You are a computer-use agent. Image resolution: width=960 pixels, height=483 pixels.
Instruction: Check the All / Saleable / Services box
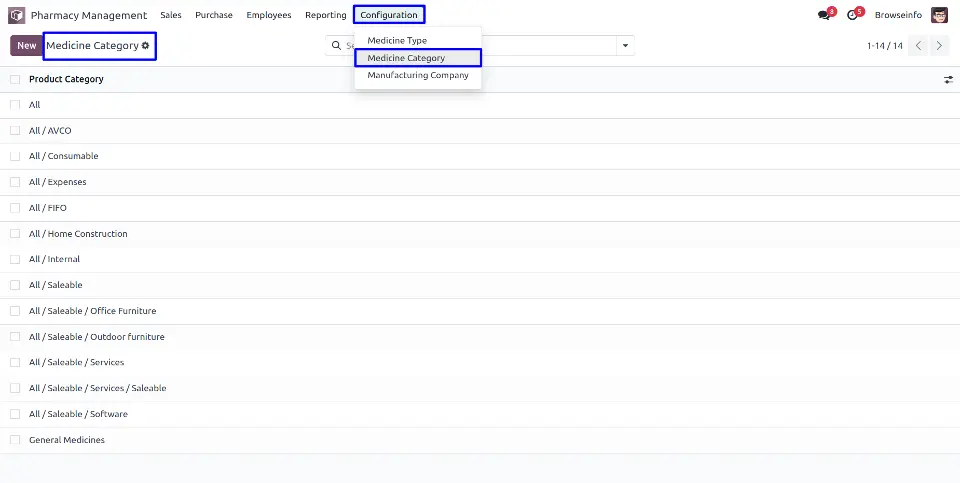pyautogui.click(x=15, y=362)
